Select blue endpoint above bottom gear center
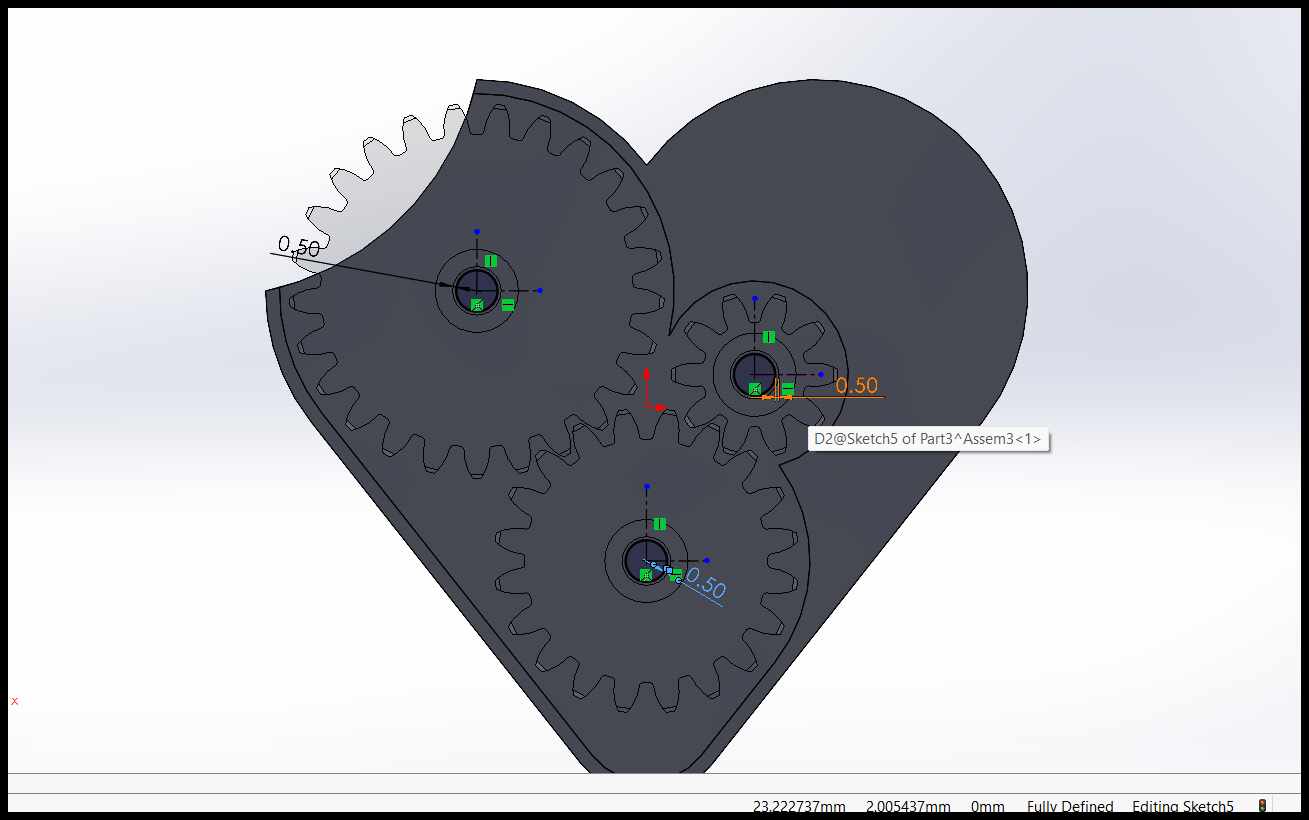Image resolution: width=1309 pixels, height=820 pixels. pyautogui.click(x=647, y=487)
